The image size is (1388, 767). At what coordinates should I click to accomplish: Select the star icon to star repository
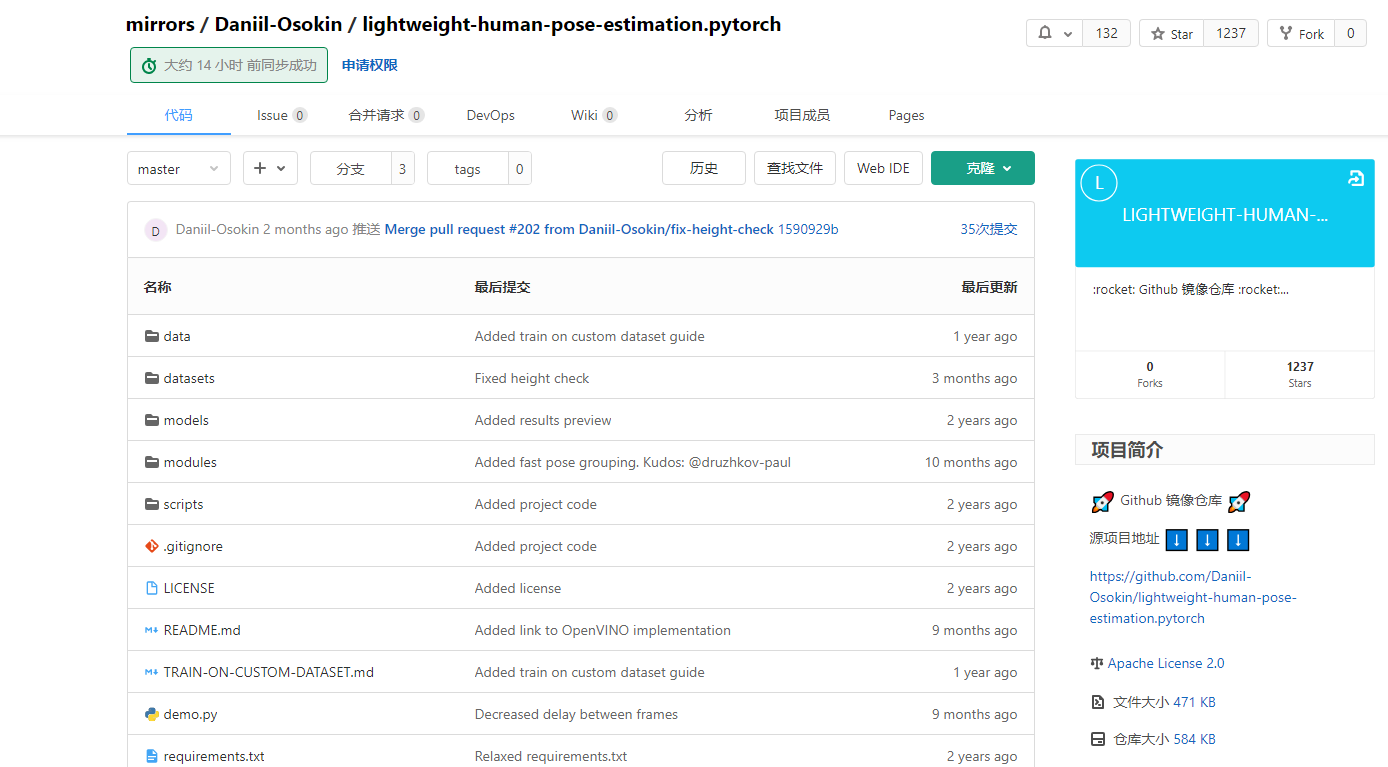(x=1159, y=33)
